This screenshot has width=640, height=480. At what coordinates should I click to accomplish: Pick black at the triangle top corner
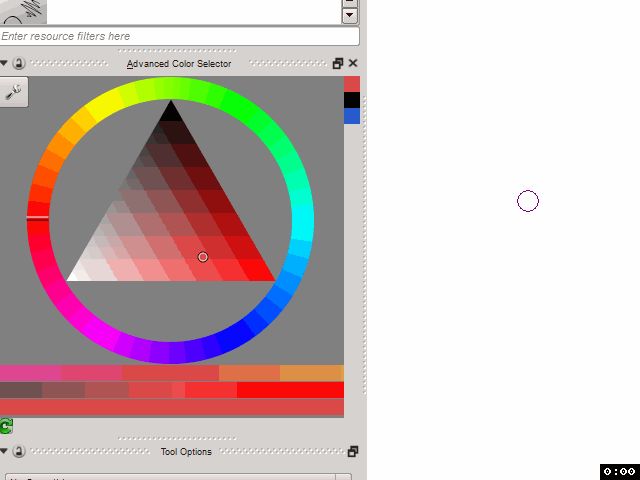tap(171, 111)
